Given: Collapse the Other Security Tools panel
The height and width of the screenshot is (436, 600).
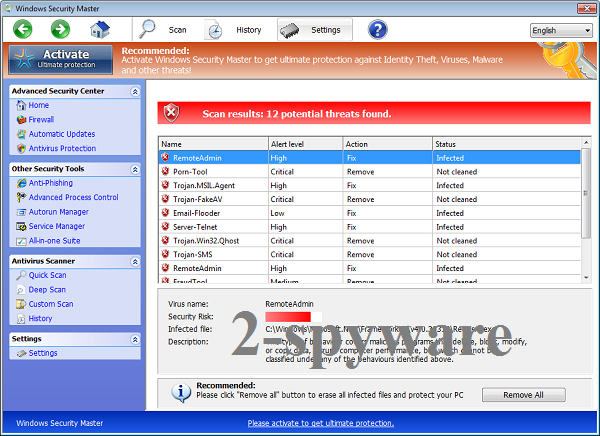Looking at the screenshot, I should (x=135, y=169).
